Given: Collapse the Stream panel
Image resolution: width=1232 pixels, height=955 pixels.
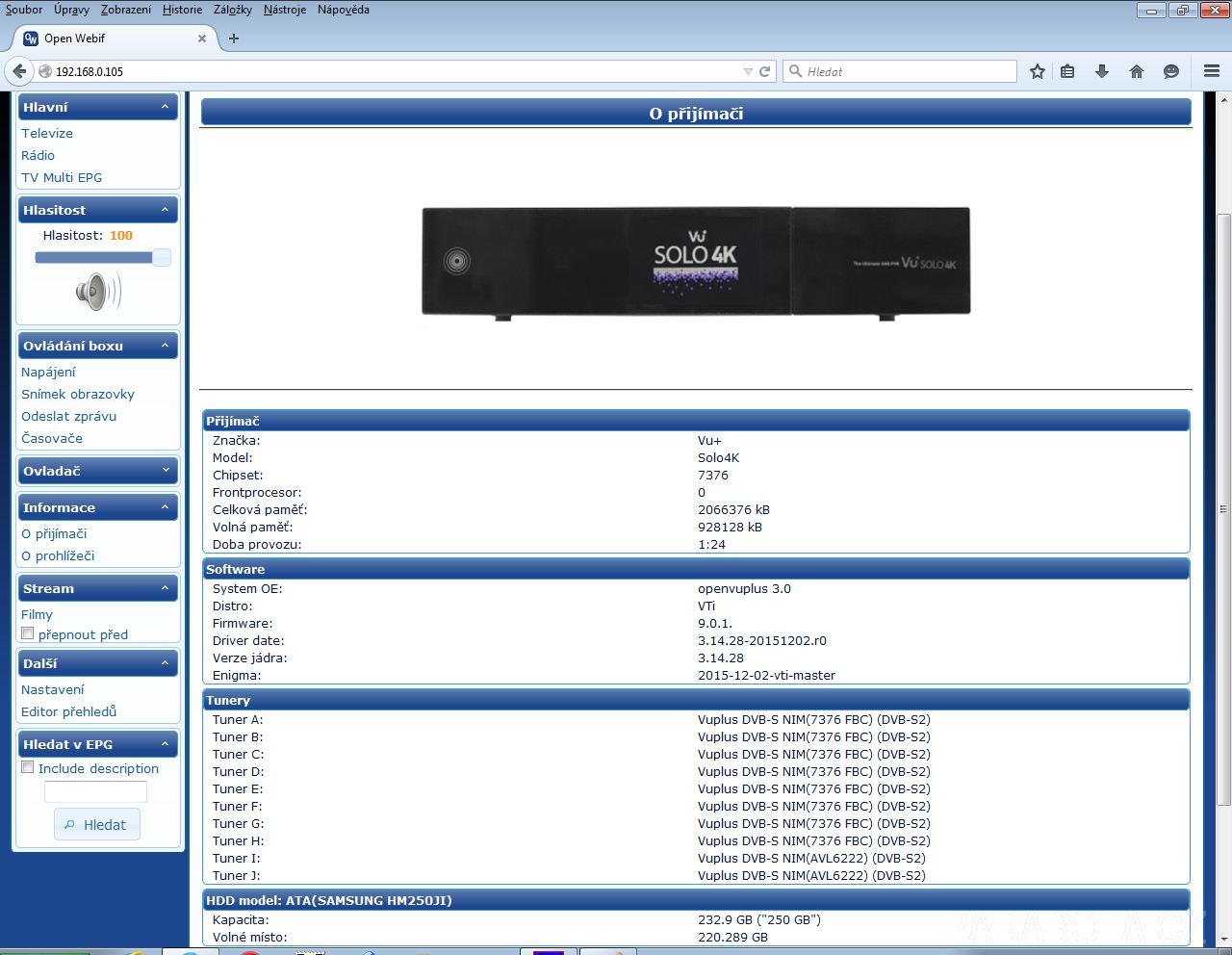Looking at the screenshot, I should point(165,588).
